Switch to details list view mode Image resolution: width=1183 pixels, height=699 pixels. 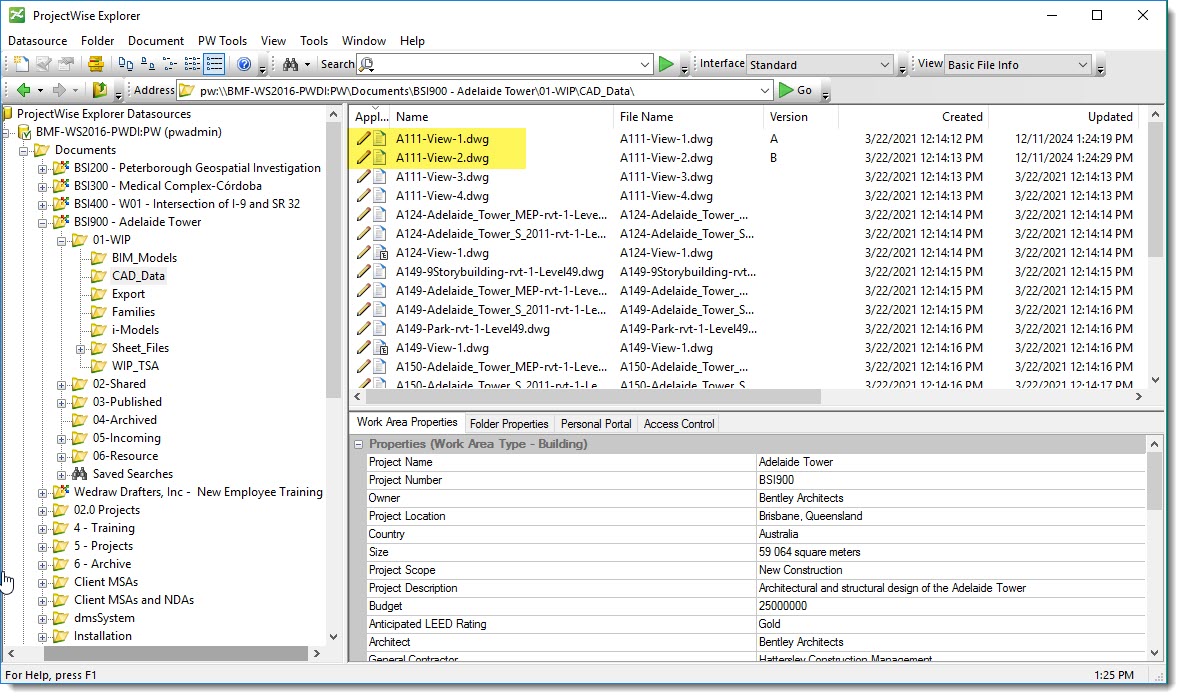point(214,64)
